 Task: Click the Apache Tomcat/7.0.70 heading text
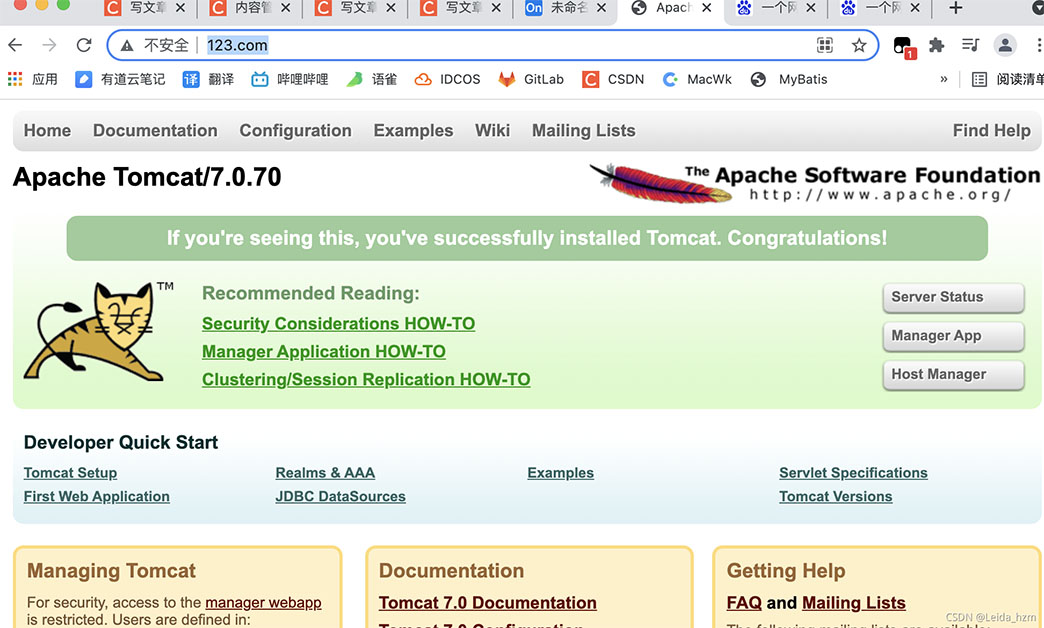(147, 177)
